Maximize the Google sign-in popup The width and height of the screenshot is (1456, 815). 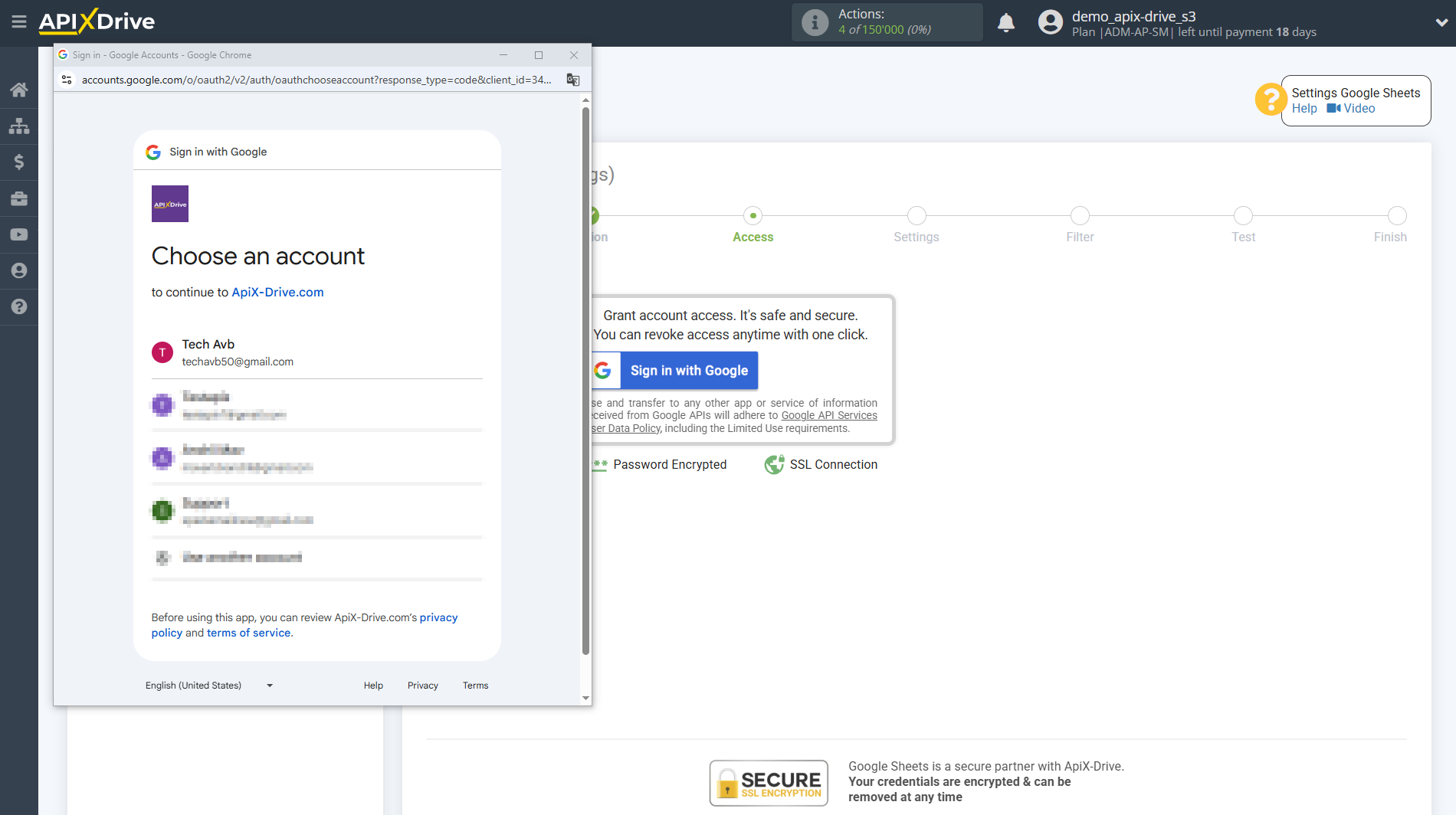(x=539, y=55)
